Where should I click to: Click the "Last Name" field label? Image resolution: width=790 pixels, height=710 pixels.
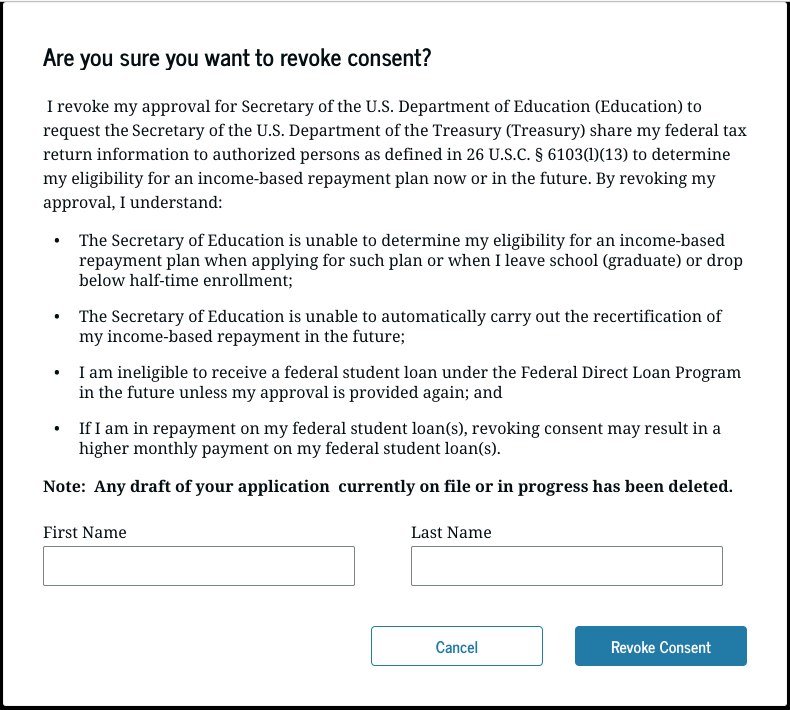point(451,532)
